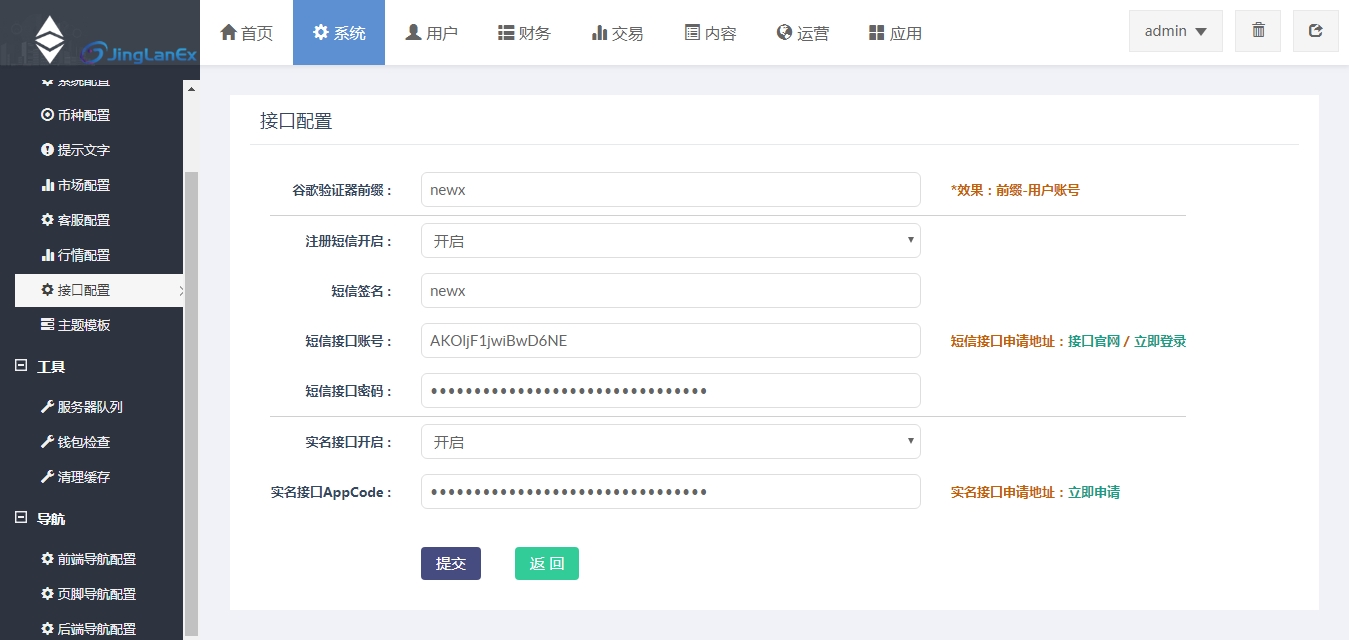Open 服务器队列 wrench tool in sidebar

pyautogui.click(x=89, y=407)
